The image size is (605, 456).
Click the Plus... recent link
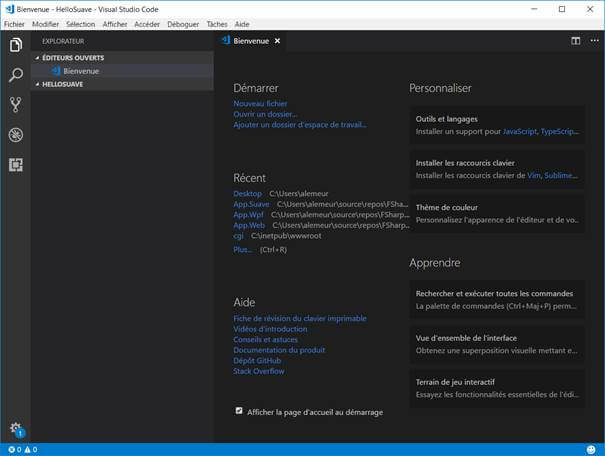243,250
